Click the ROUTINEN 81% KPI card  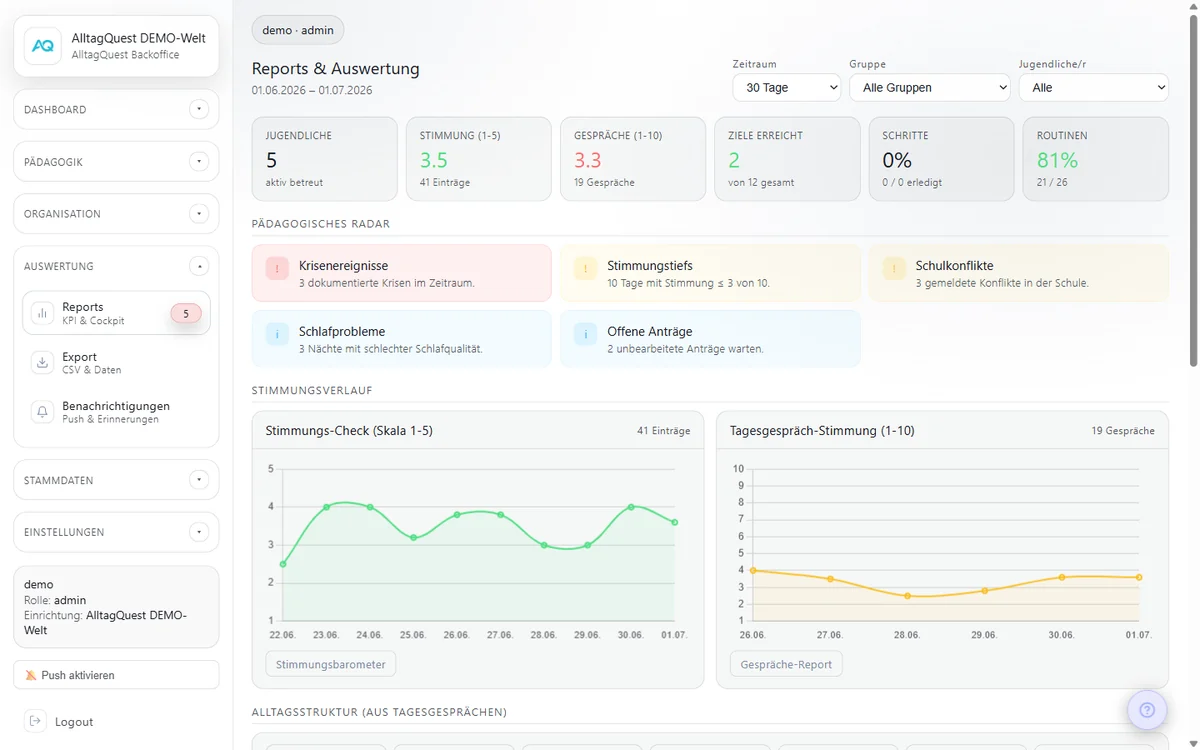tap(1096, 159)
